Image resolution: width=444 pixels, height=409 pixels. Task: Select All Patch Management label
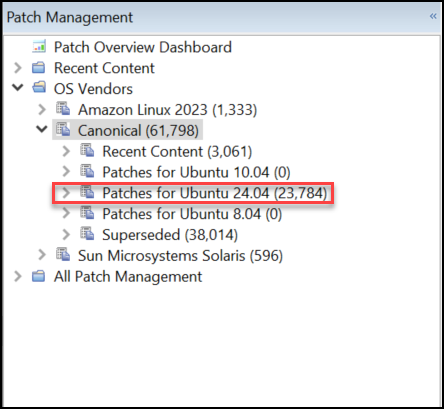(x=128, y=277)
